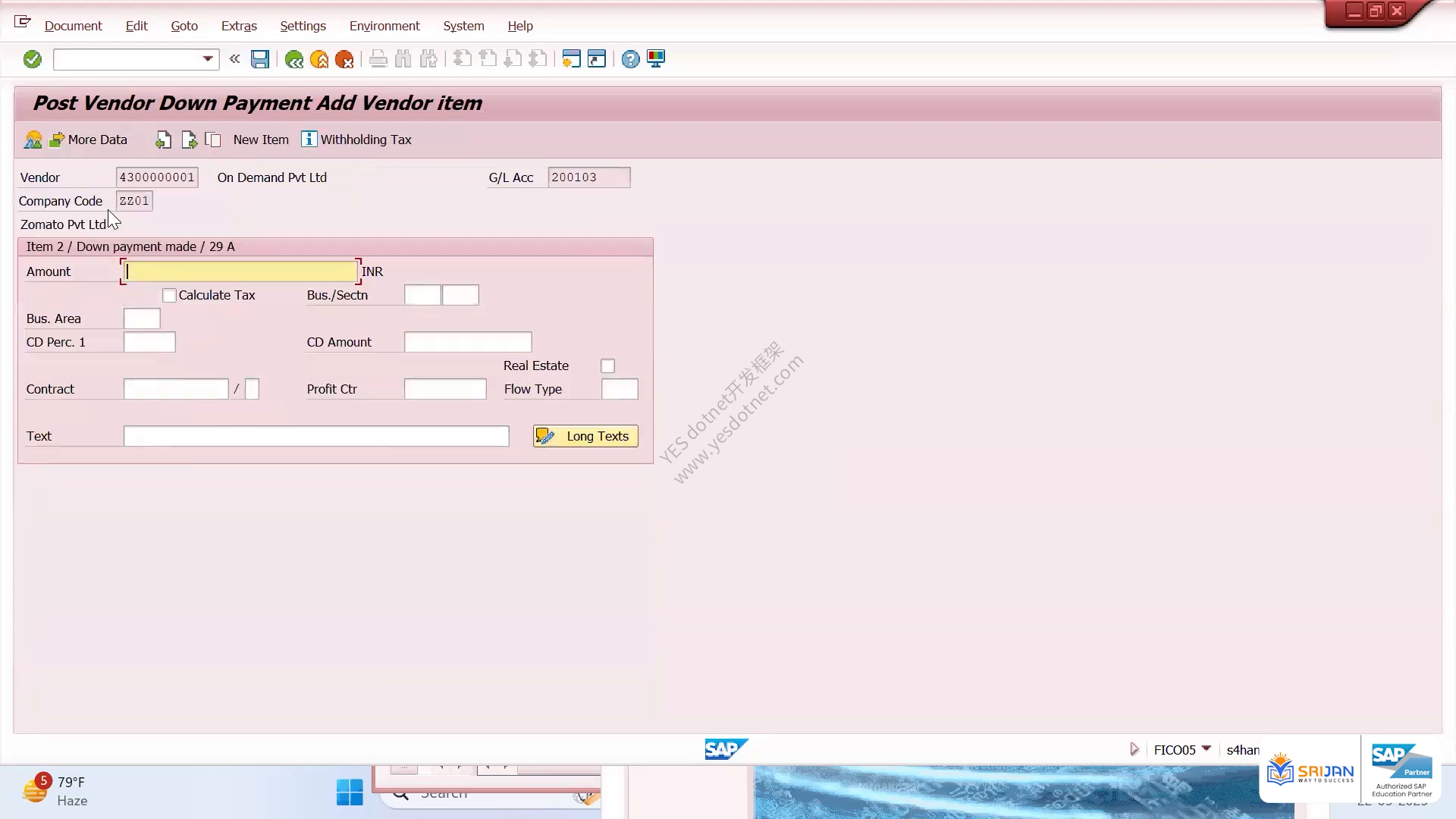
Task: Create a new GUI window icon
Action: [571, 59]
